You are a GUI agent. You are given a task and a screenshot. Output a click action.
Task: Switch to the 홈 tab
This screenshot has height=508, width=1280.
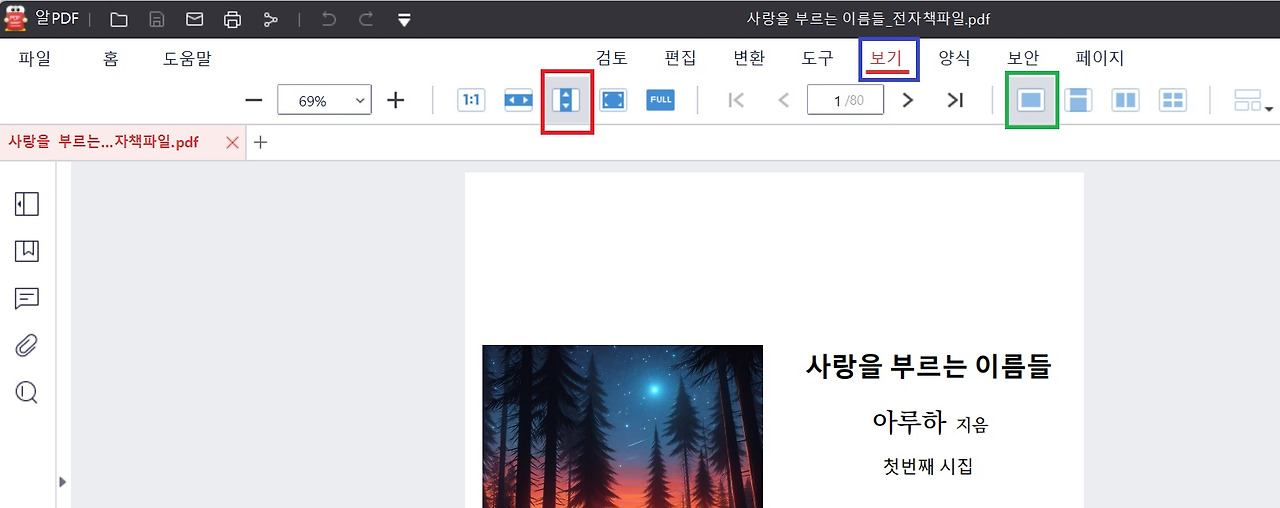tap(110, 58)
